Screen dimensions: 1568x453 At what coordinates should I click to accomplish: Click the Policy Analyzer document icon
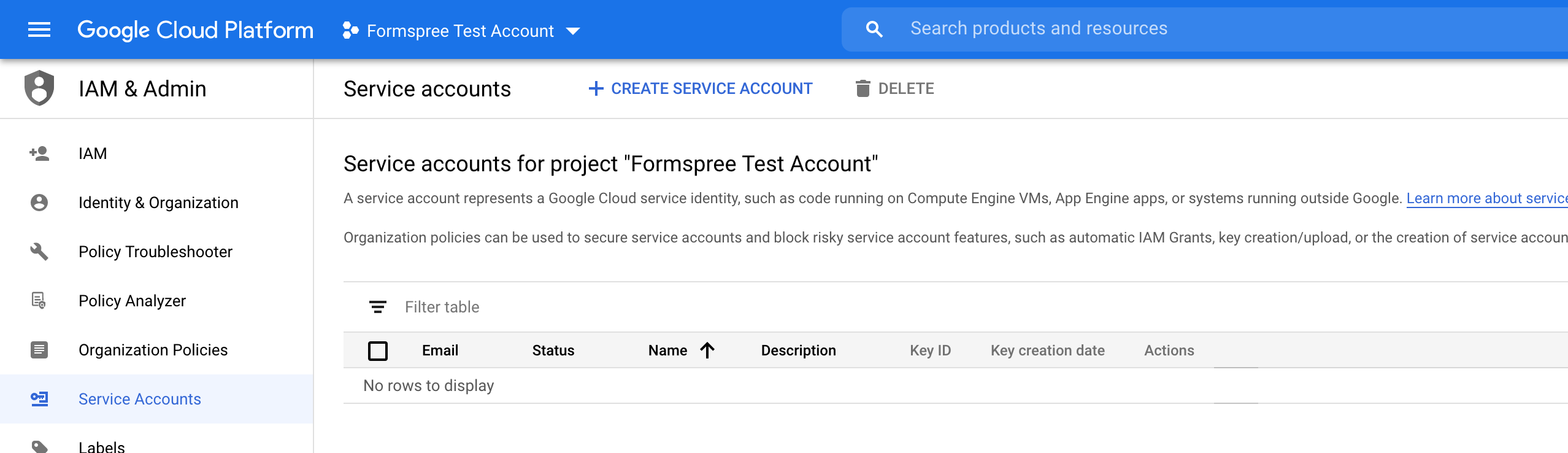click(39, 301)
